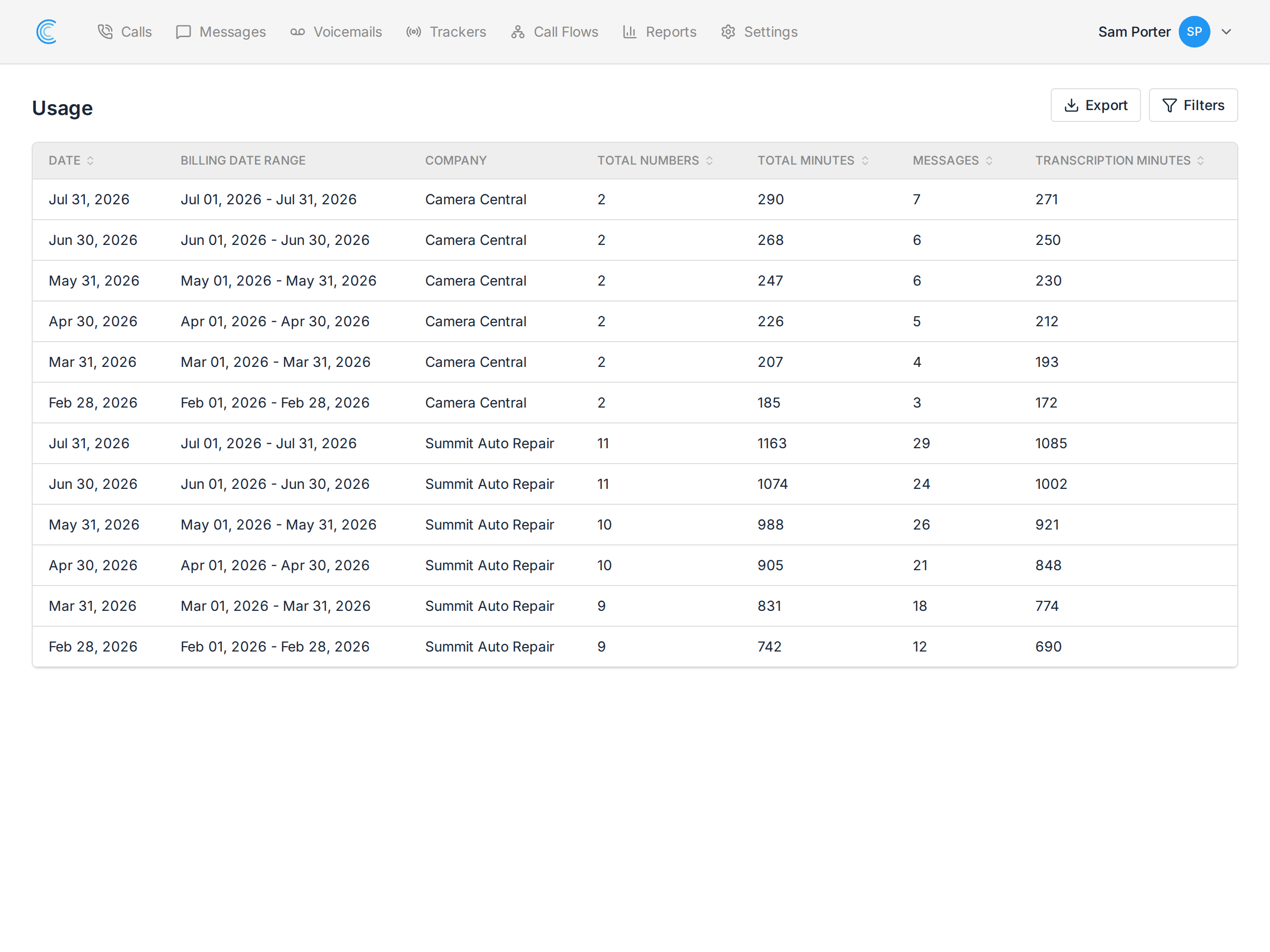Screen dimensions: 1270x952
Task: Sort by the Date column arrows
Action: pyautogui.click(x=90, y=161)
